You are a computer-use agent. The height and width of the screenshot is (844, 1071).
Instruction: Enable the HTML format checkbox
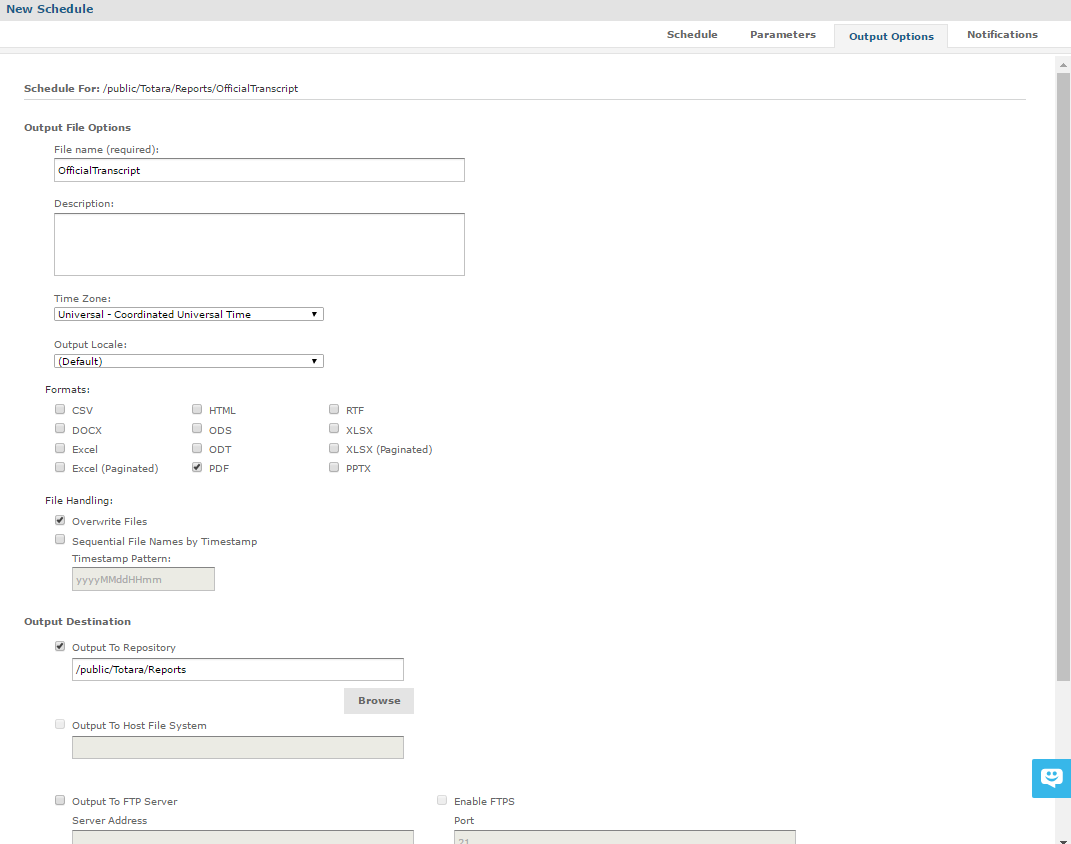click(x=197, y=410)
